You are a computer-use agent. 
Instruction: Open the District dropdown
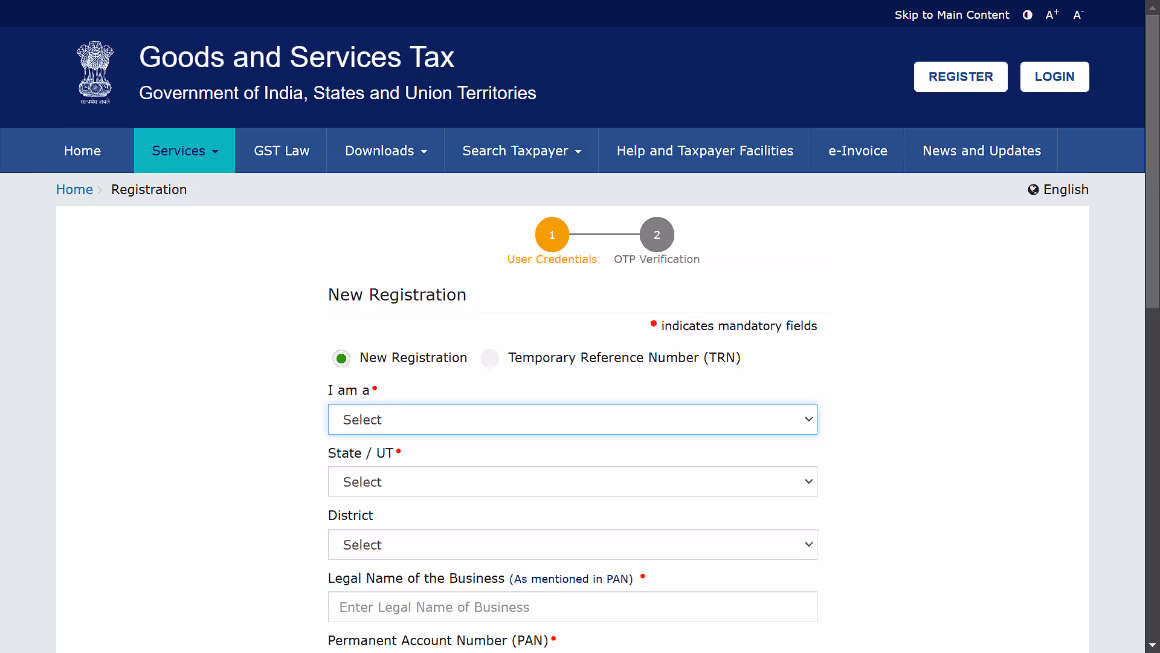pyautogui.click(x=573, y=544)
